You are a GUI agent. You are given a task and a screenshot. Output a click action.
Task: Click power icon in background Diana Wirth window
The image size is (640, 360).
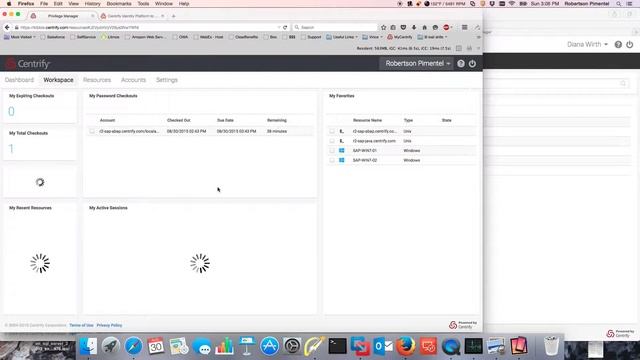(x=630, y=44)
